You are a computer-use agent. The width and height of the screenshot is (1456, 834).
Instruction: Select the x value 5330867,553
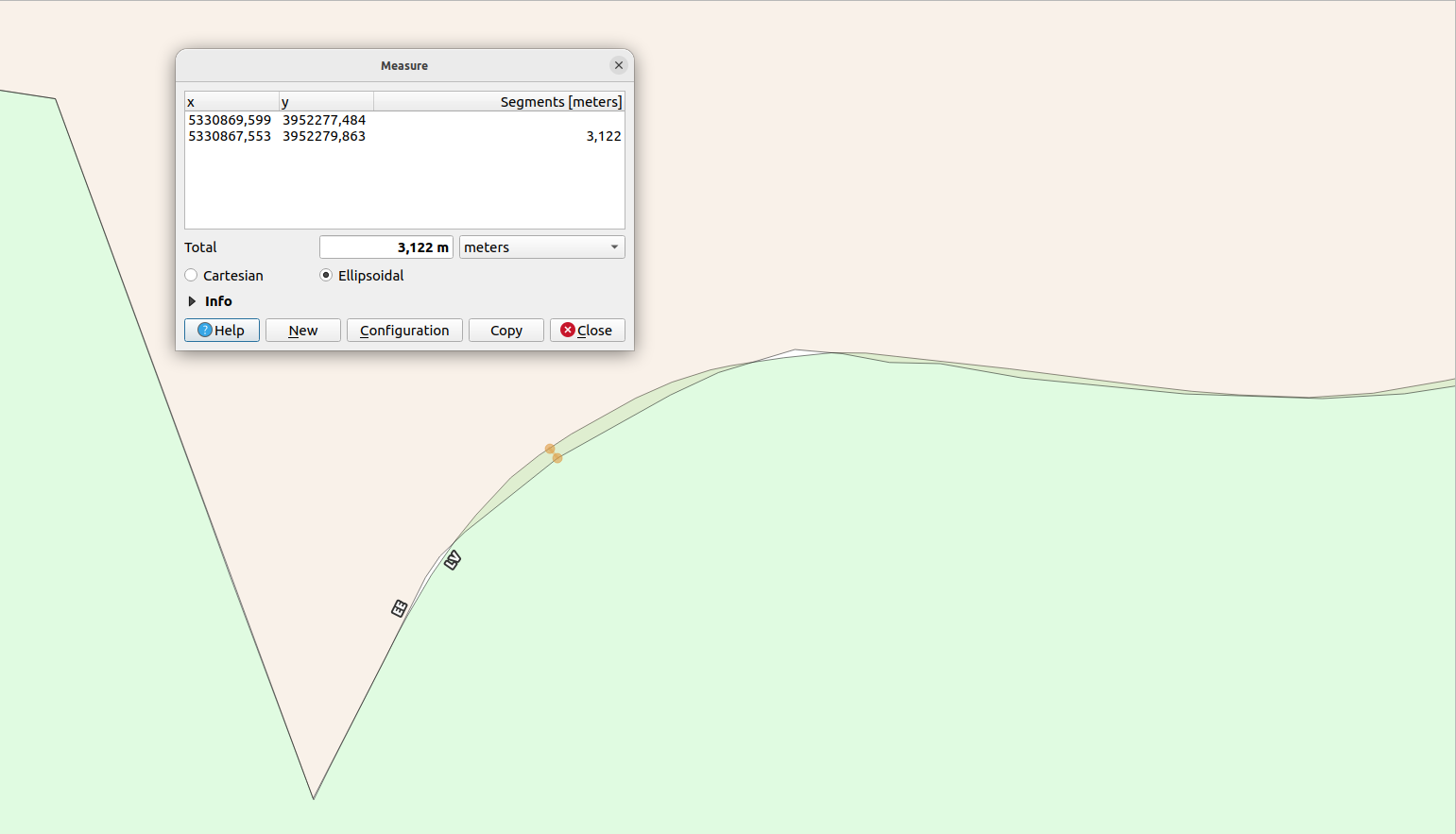pos(230,136)
